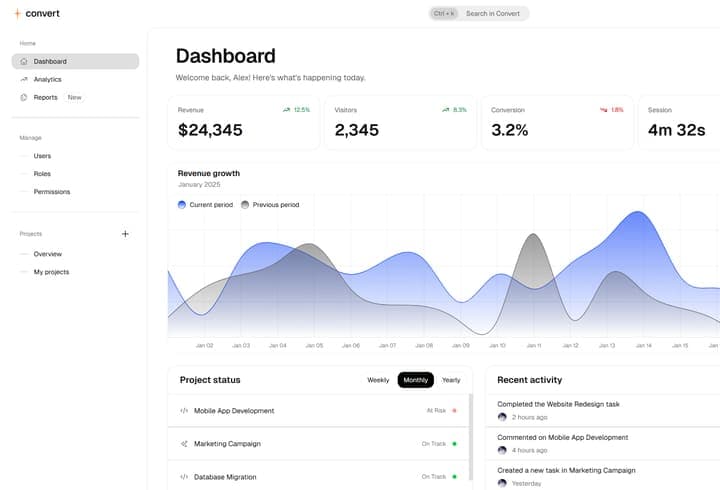
Task: Click the code icon beside Mobile App Development
Action: (184, 411)
